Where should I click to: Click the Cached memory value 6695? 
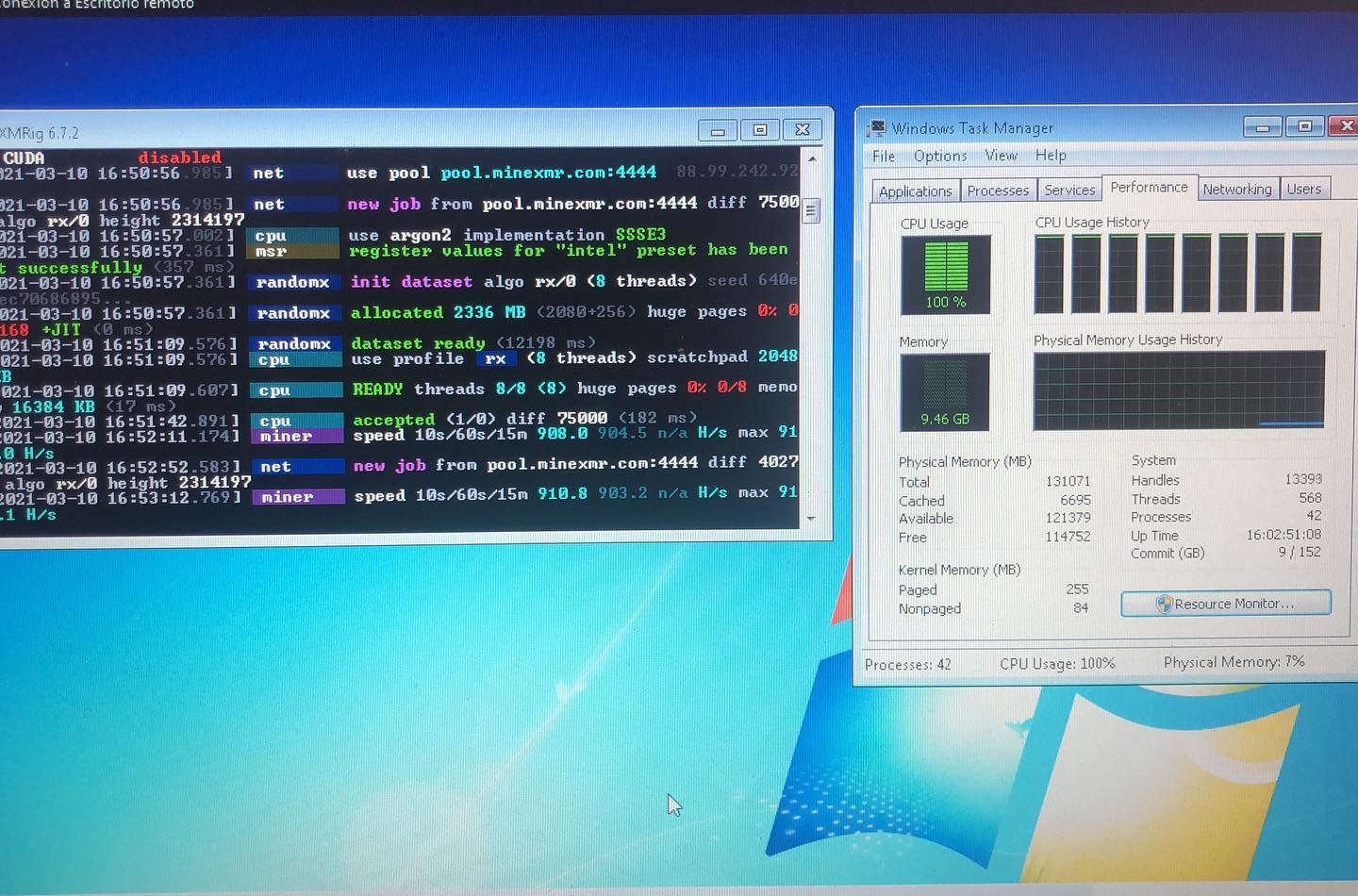pos(1075,500)
